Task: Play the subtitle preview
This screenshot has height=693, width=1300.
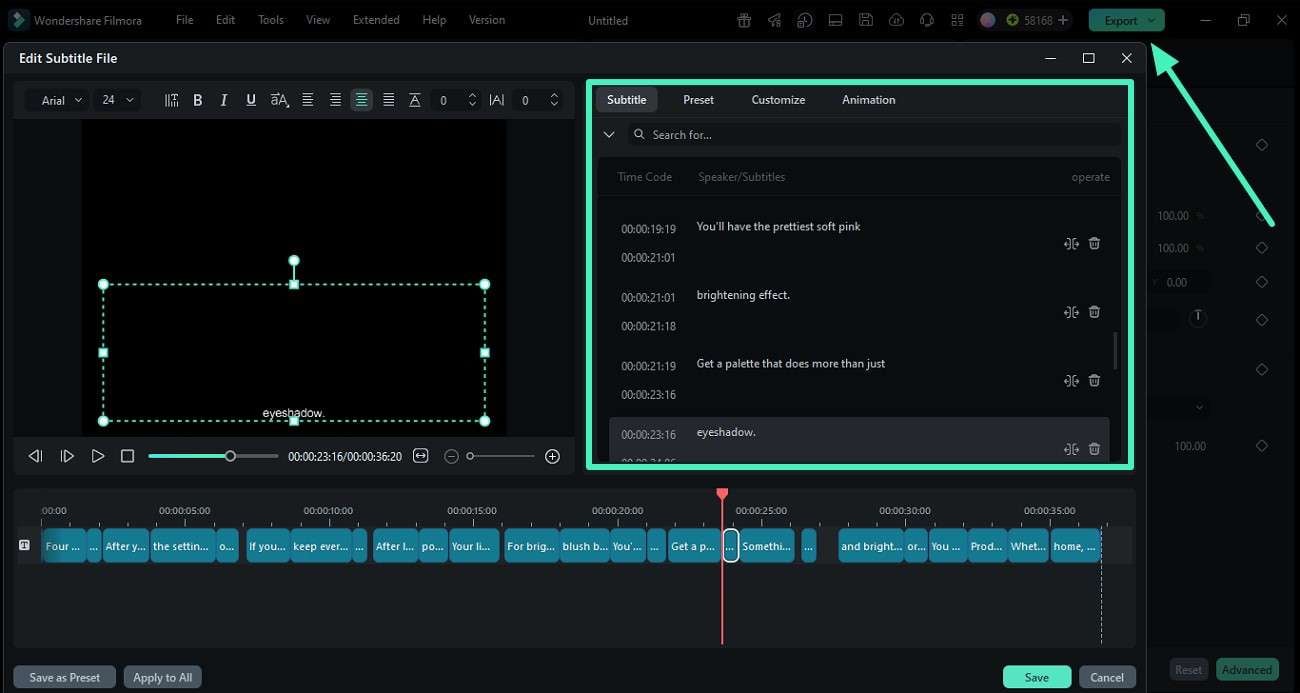Action: pos(98,456)
